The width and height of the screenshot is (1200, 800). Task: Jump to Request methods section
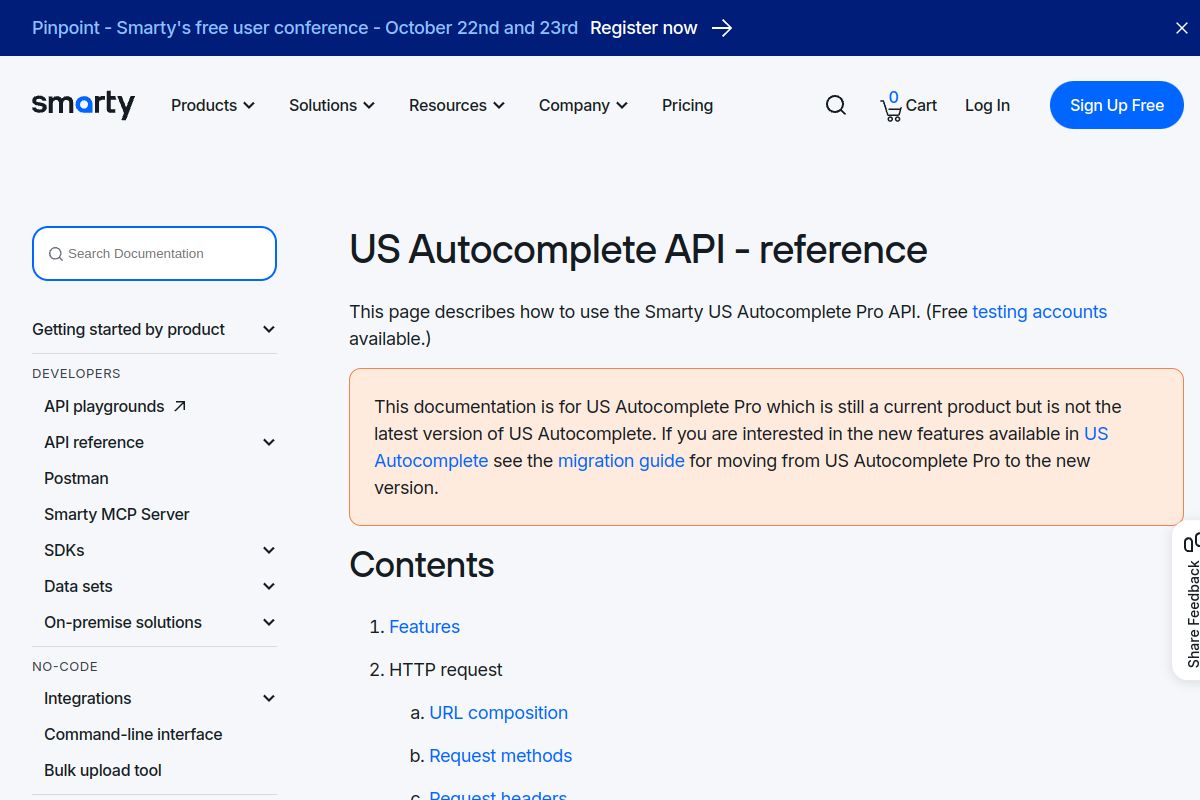pos(500,756)
